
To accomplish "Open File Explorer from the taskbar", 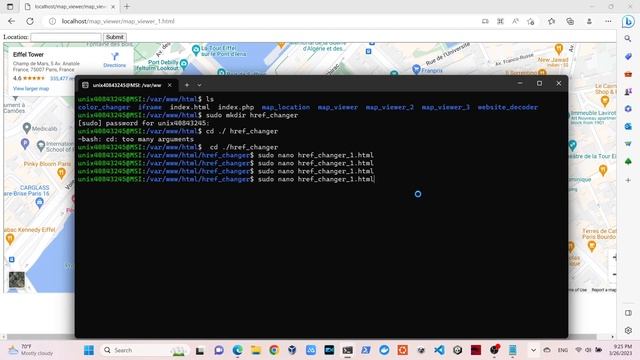I will click(256, 350).
